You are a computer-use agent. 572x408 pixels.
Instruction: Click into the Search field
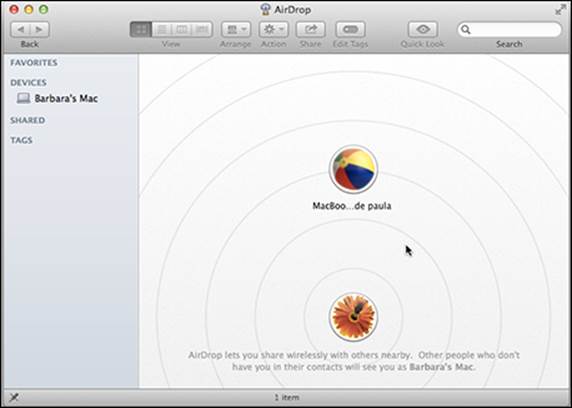coord(509,30)
